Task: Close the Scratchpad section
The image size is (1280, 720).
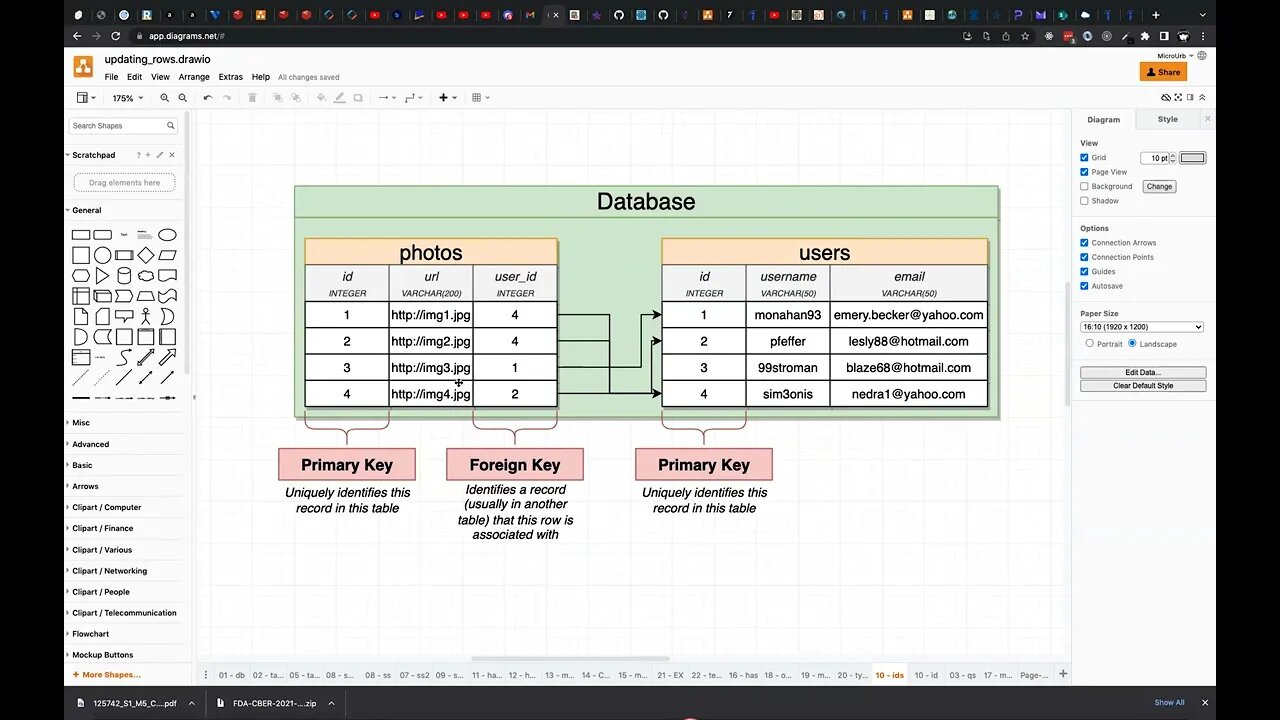Action: pos(172,155)
